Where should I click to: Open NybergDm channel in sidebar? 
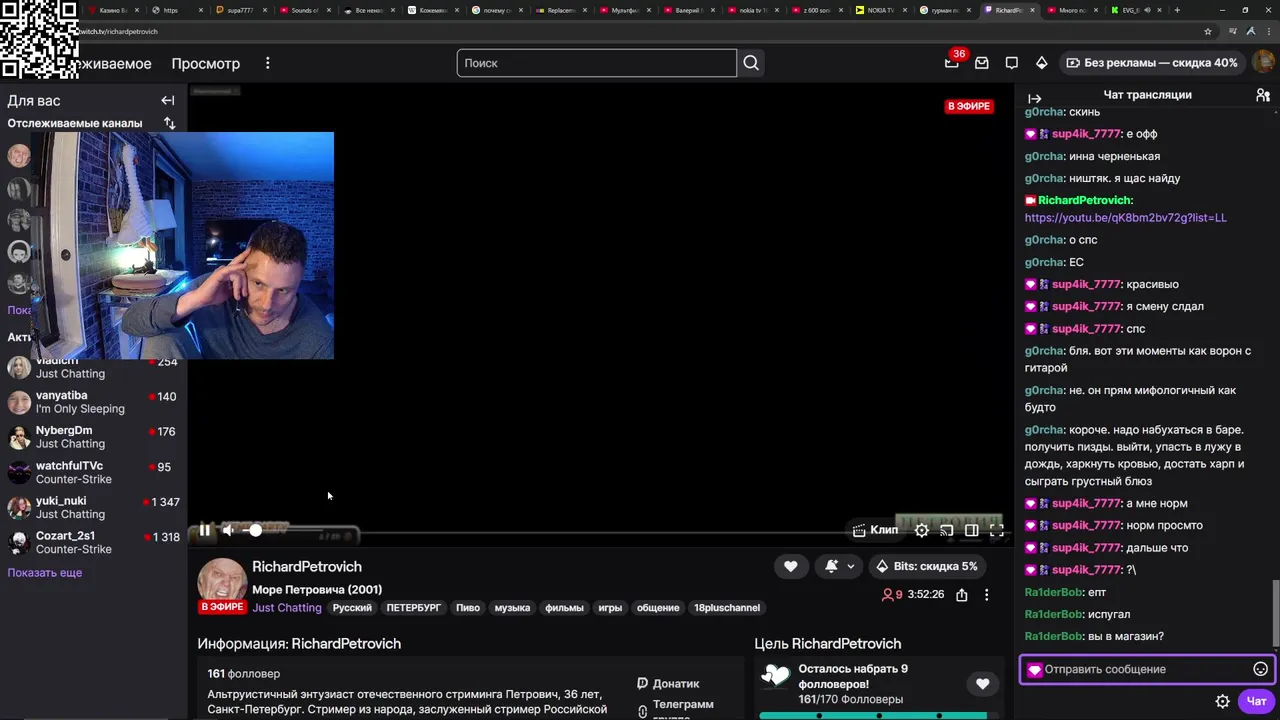click(93, 437)
